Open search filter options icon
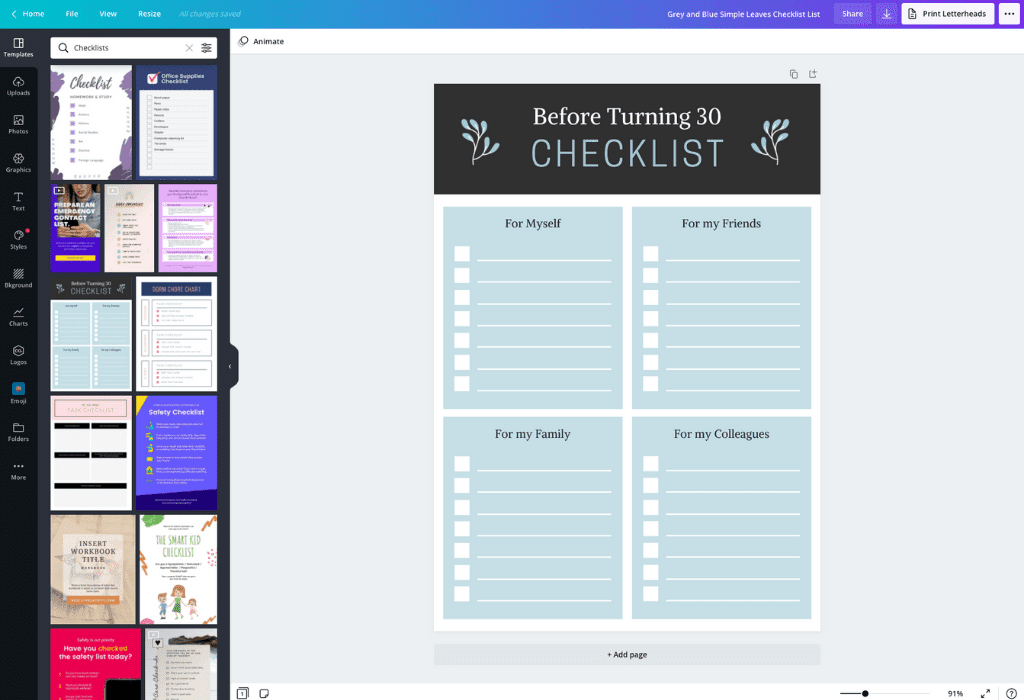 coord(206,48)
